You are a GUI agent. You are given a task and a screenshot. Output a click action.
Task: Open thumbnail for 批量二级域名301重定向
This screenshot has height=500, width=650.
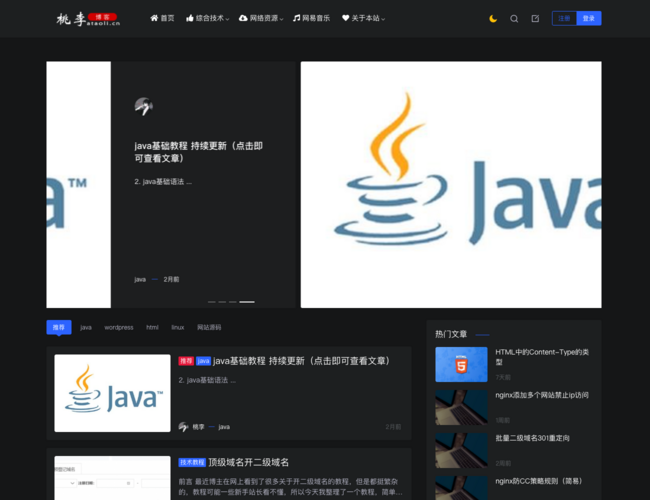coord(461,451)
